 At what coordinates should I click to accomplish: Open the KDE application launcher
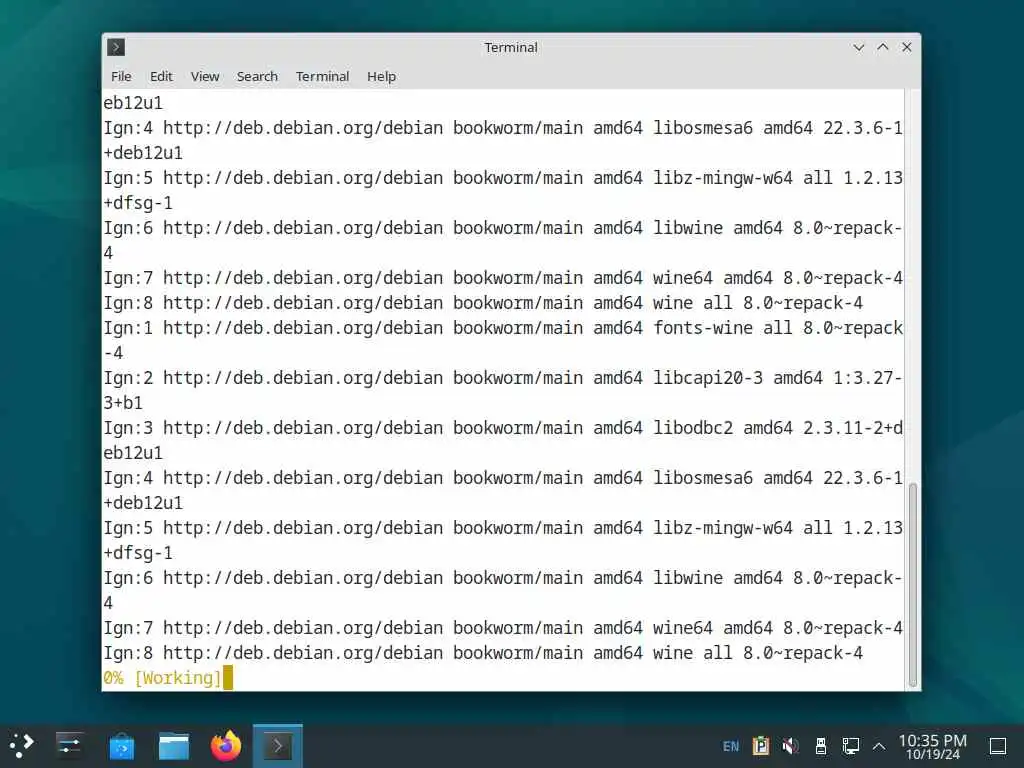coord(22,745)
